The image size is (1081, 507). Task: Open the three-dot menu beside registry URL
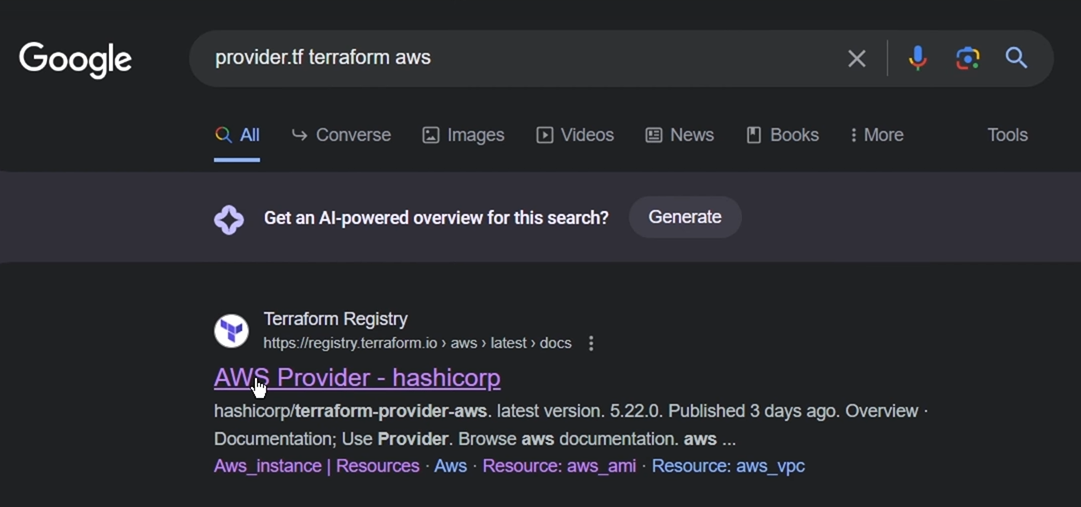tap(591, 344)
